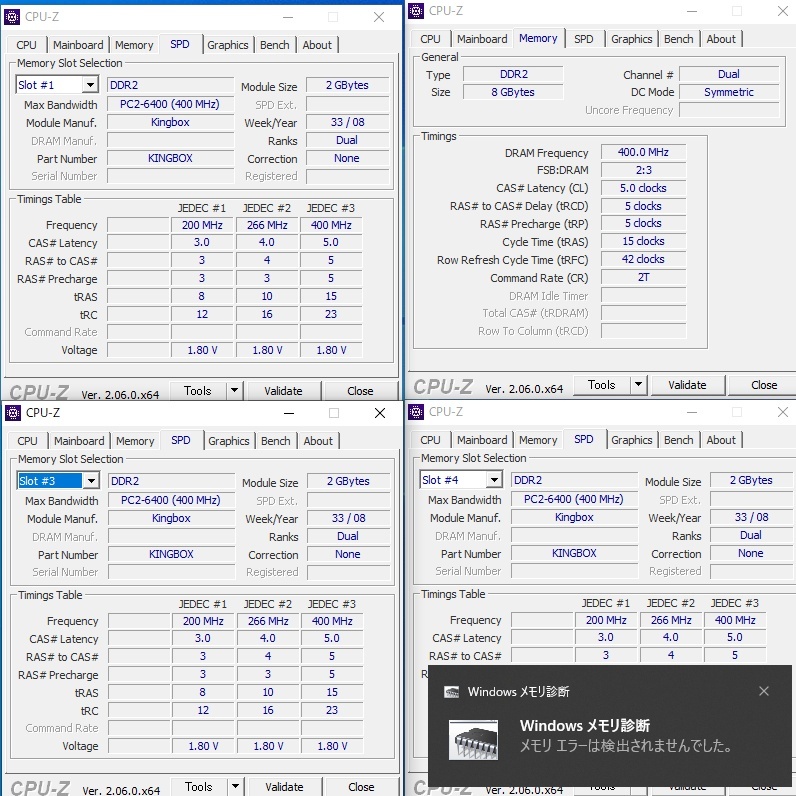Open Bench tab in Slot #4 window
The width and height of the screenshot is (796, 796).
[679, 440]
